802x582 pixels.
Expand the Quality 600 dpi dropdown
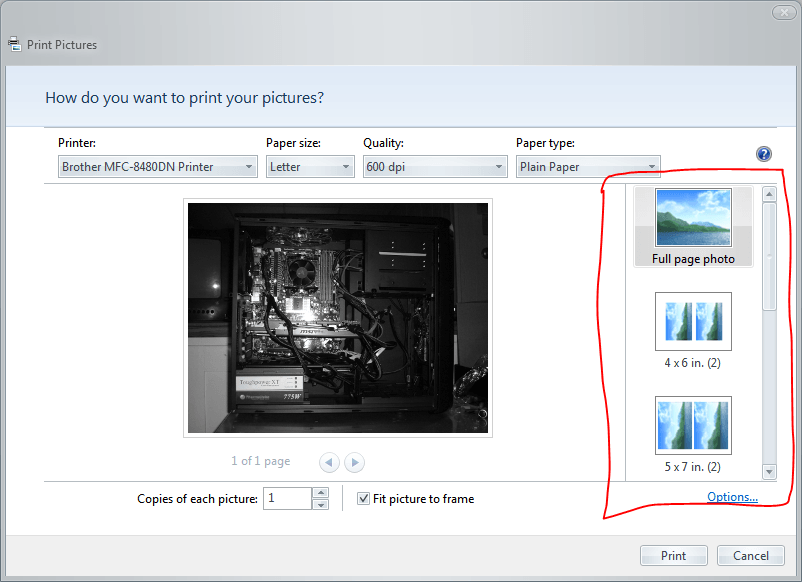pos(434,167)
